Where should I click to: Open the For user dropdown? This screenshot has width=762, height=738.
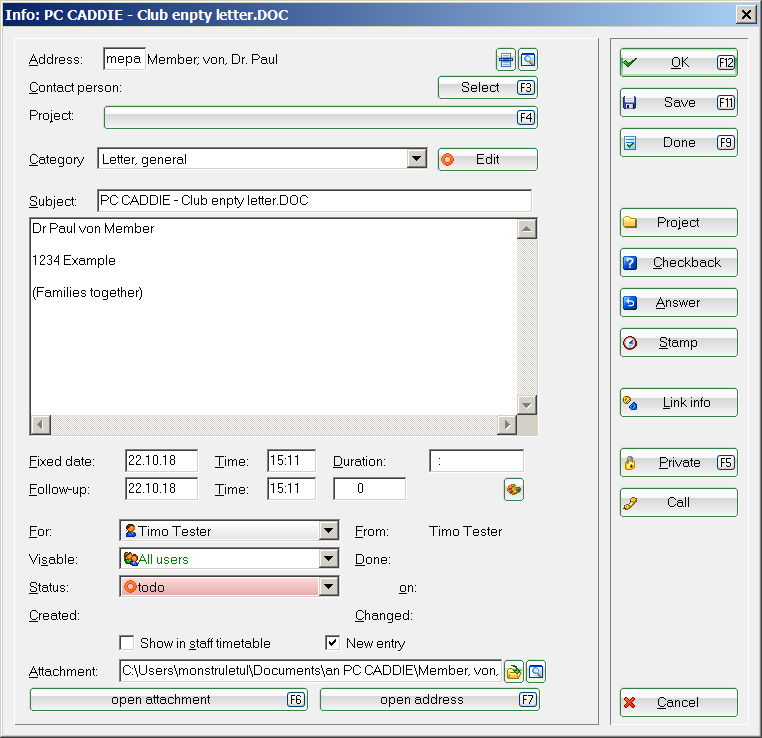[x=329, y=531]
